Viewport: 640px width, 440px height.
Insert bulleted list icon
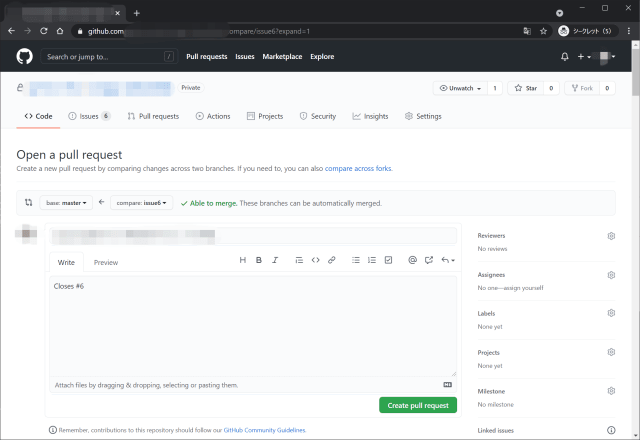pyautogui.click(x=356, y=260)
